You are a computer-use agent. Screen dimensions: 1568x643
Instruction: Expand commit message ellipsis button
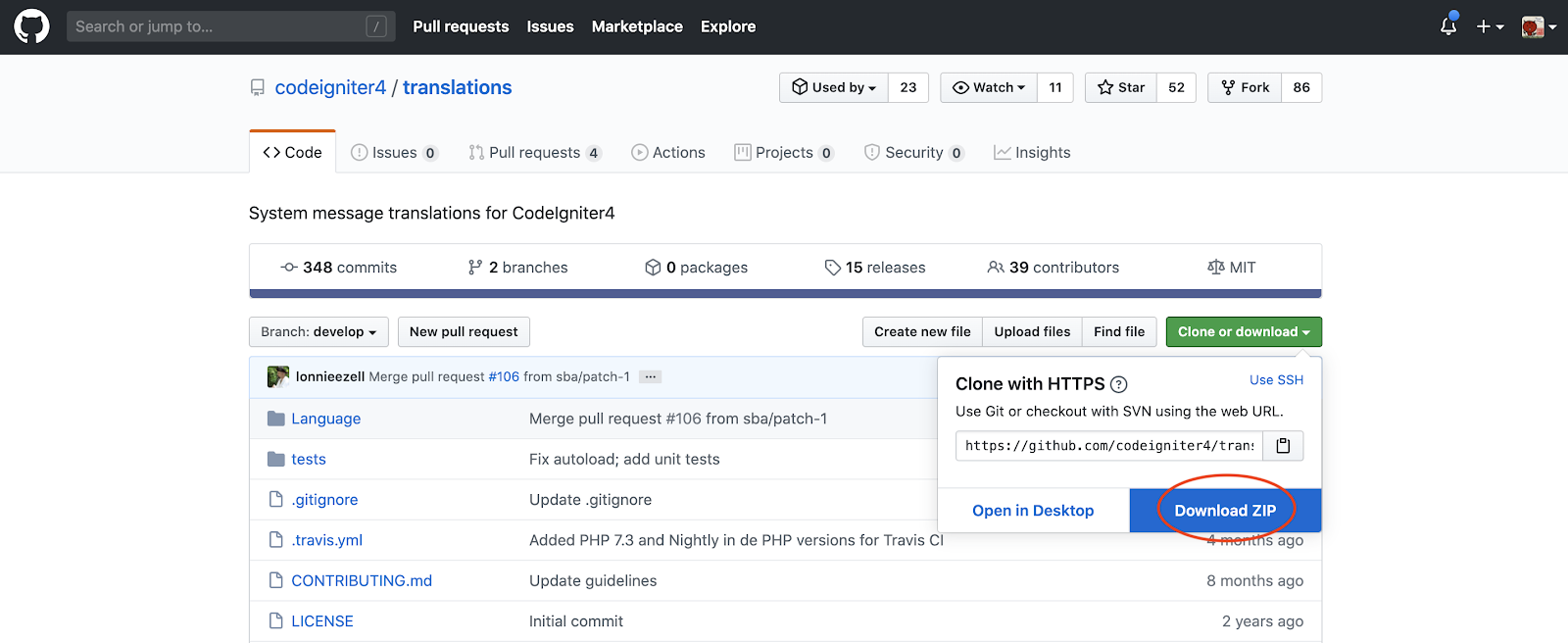tap(651, 376)
